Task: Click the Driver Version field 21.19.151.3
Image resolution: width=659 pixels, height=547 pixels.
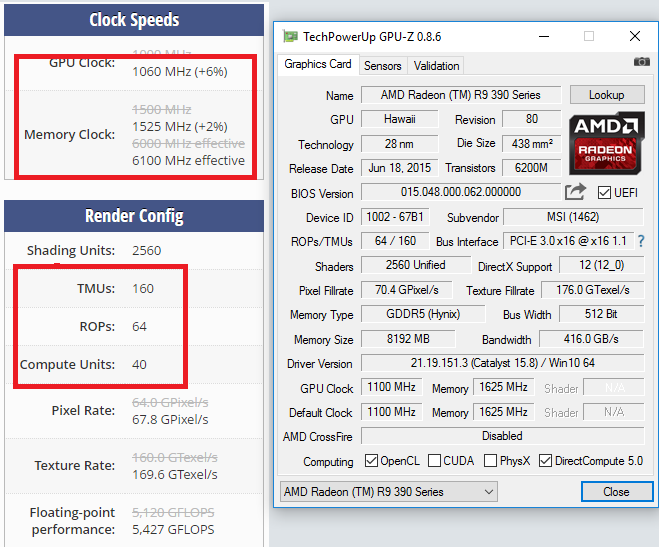Action: click(503, 363)
